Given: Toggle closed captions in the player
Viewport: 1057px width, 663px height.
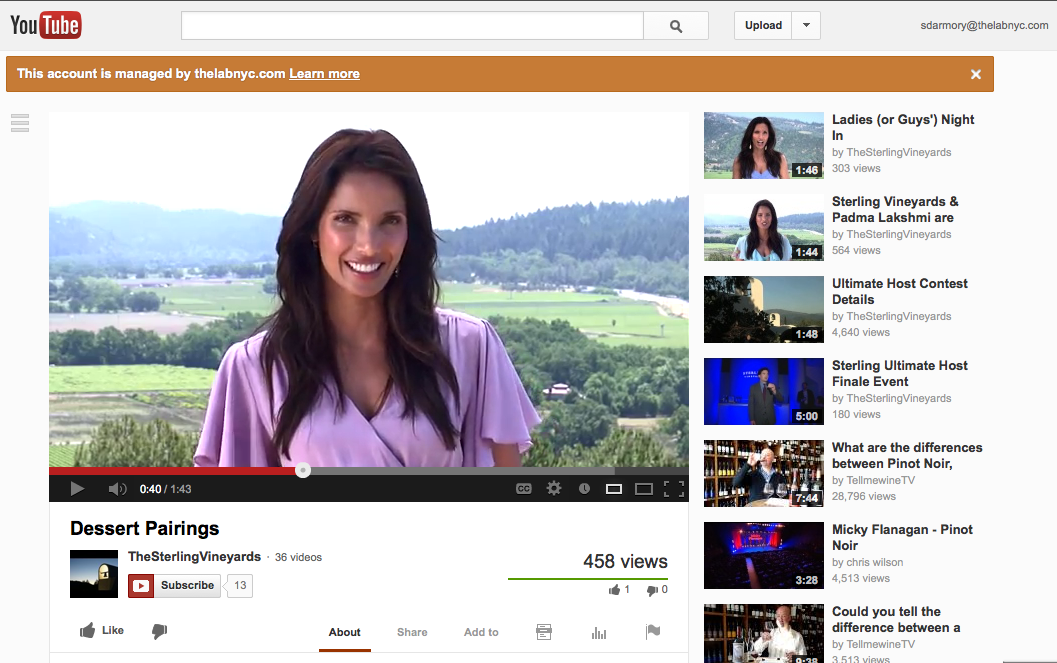Looking at the screenshot, I should tap(524, 488).
